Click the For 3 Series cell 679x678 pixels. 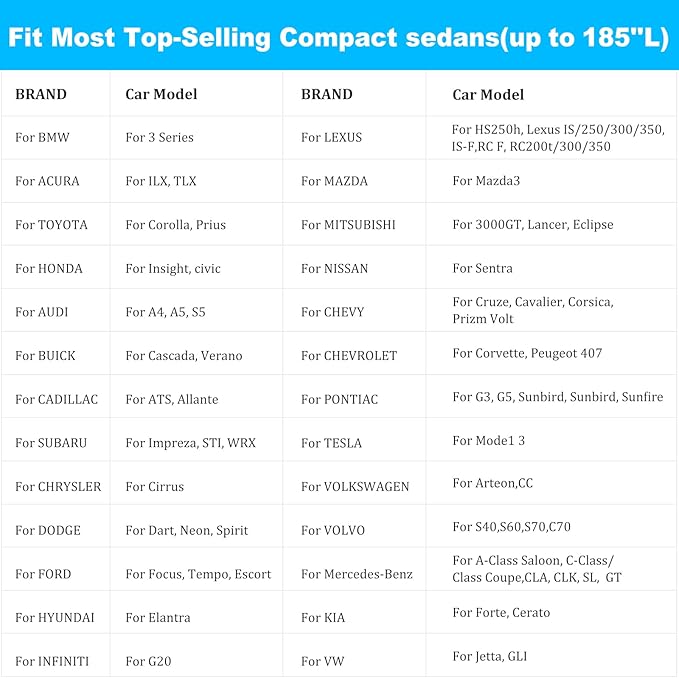[x=159, y=137]
